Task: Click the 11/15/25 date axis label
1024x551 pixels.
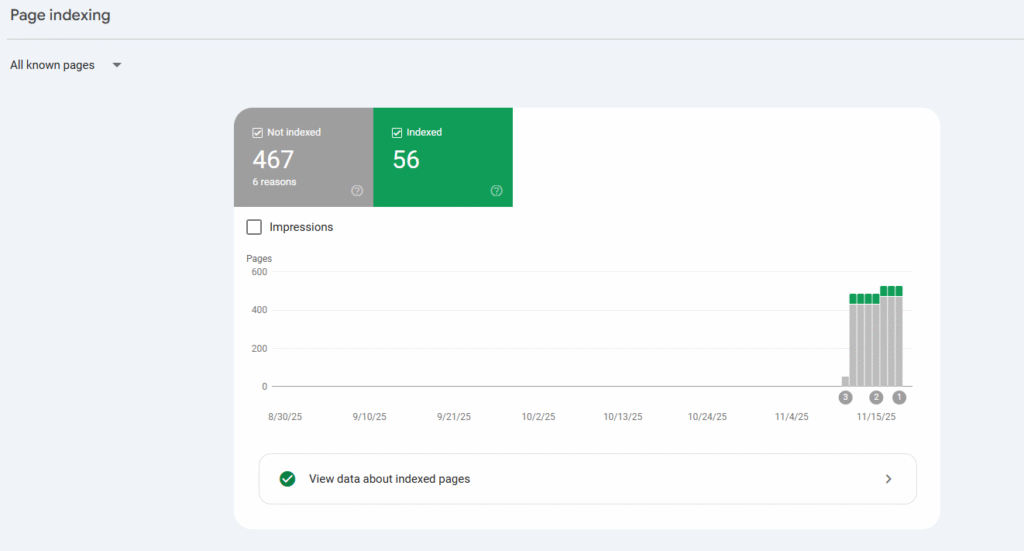Action: click(876, 417)
